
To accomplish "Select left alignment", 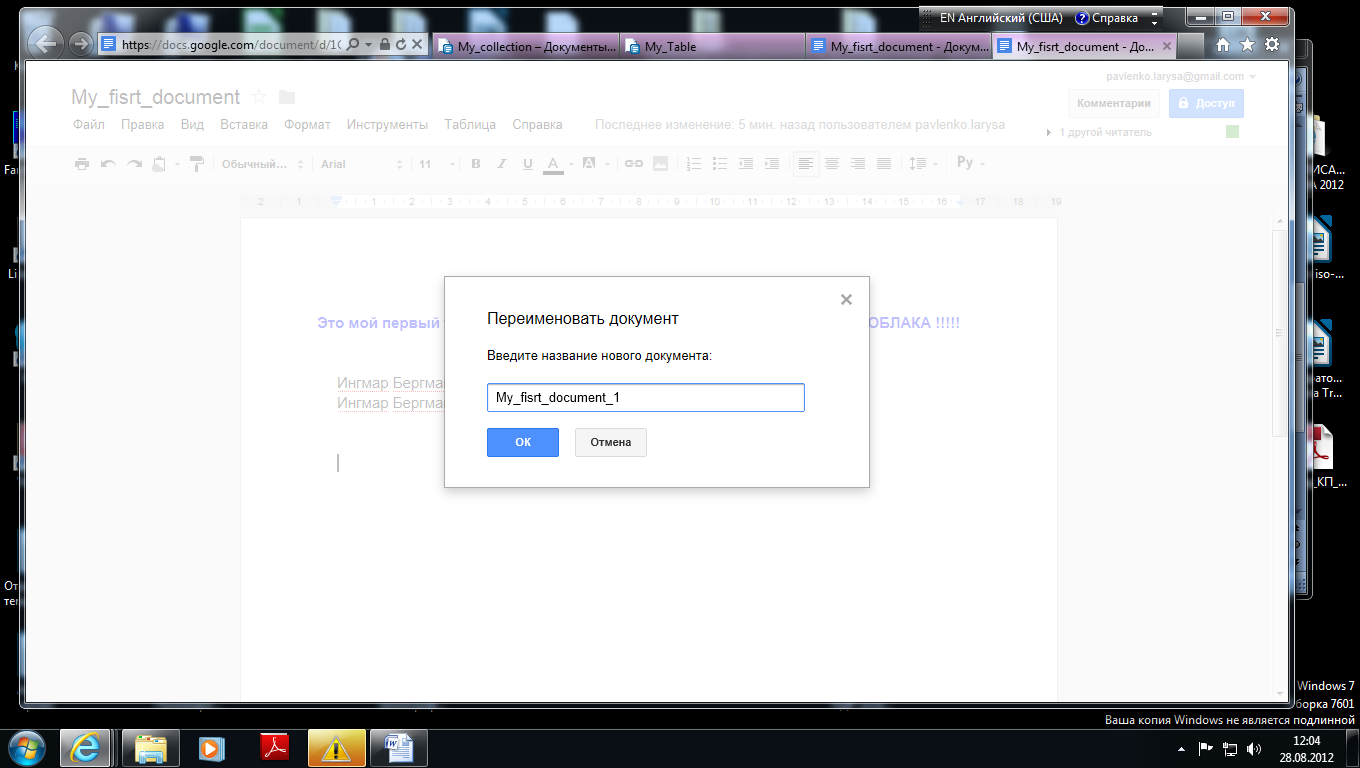I will click(806, 164).
